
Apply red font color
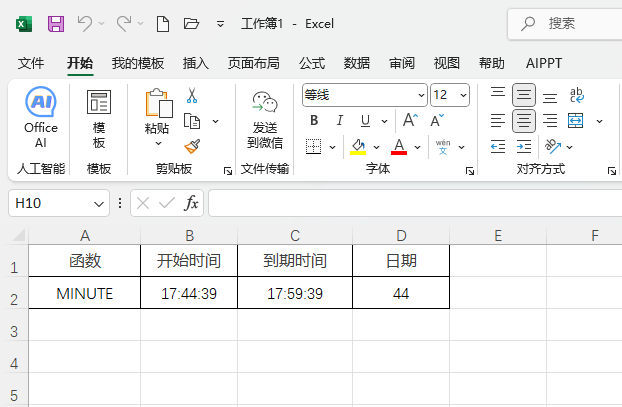[399, 147]
